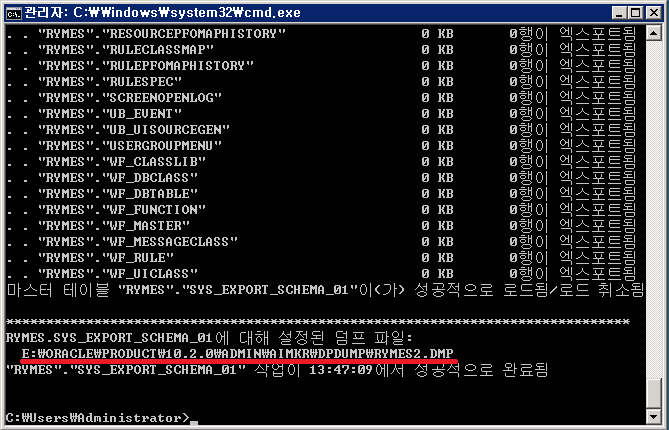Screen dimensions: 669x430
Task: Close the cmd.exe window
Action: [650, 12]
